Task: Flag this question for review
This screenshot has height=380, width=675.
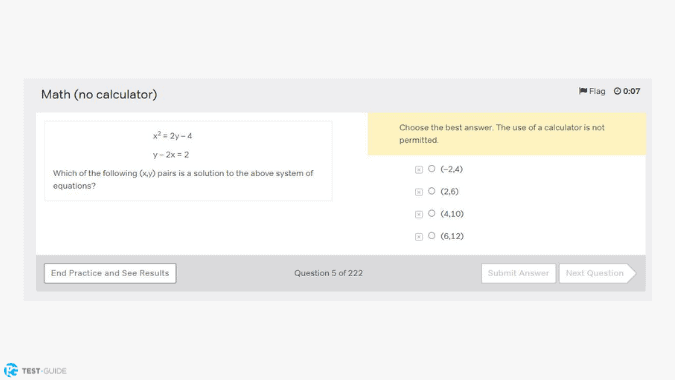Action: pos(592,91)
